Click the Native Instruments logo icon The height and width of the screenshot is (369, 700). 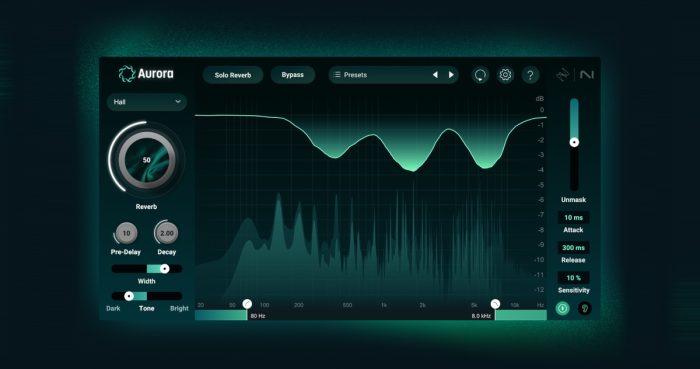(x=587, y=75)
